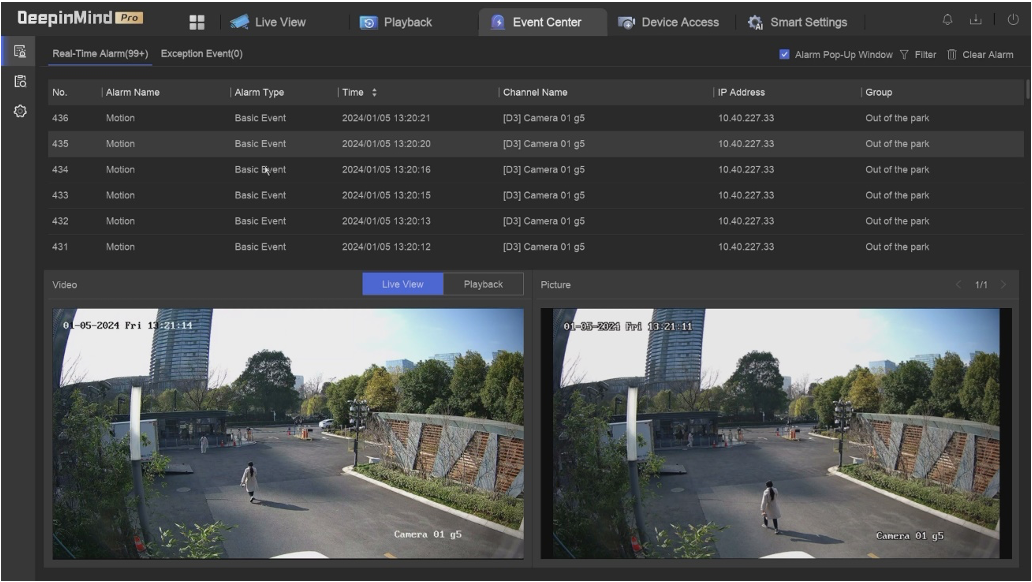Switch to the Exception Event(0) tab
This screenshot has height=582, width=1032.
point(202,54)
